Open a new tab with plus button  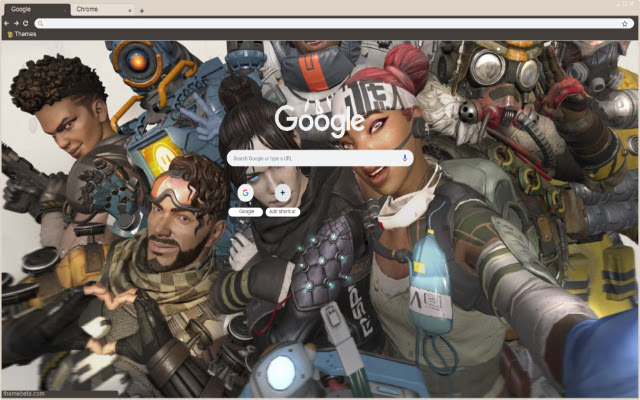(x=142, y=11)
